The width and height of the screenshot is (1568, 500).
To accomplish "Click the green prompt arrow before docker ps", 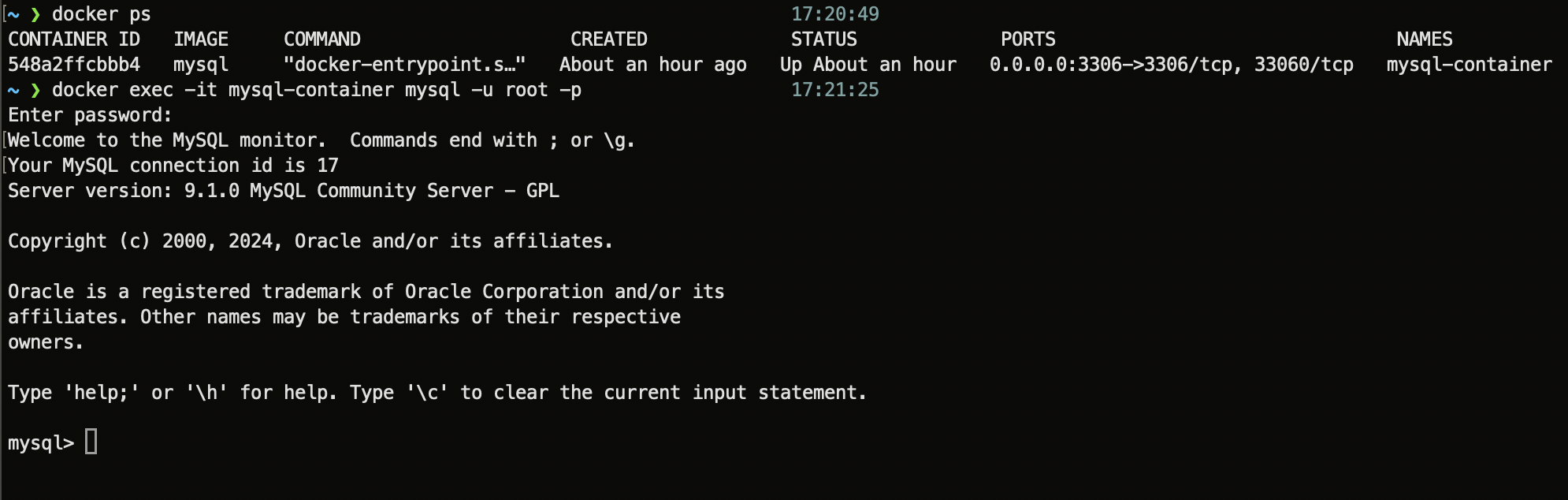I will point(35,14).
